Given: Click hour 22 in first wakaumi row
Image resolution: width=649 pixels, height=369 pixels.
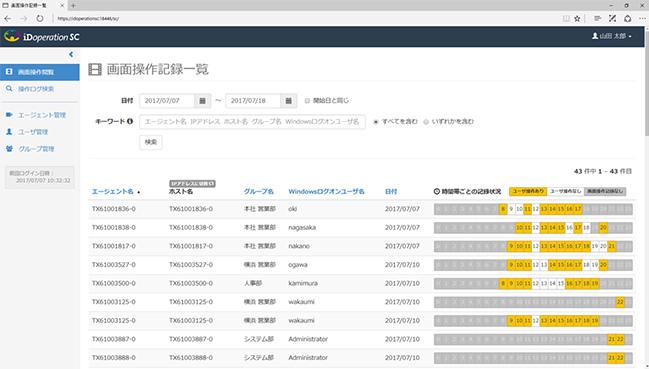Looking at the screenshot, I should tap(620, 302).
